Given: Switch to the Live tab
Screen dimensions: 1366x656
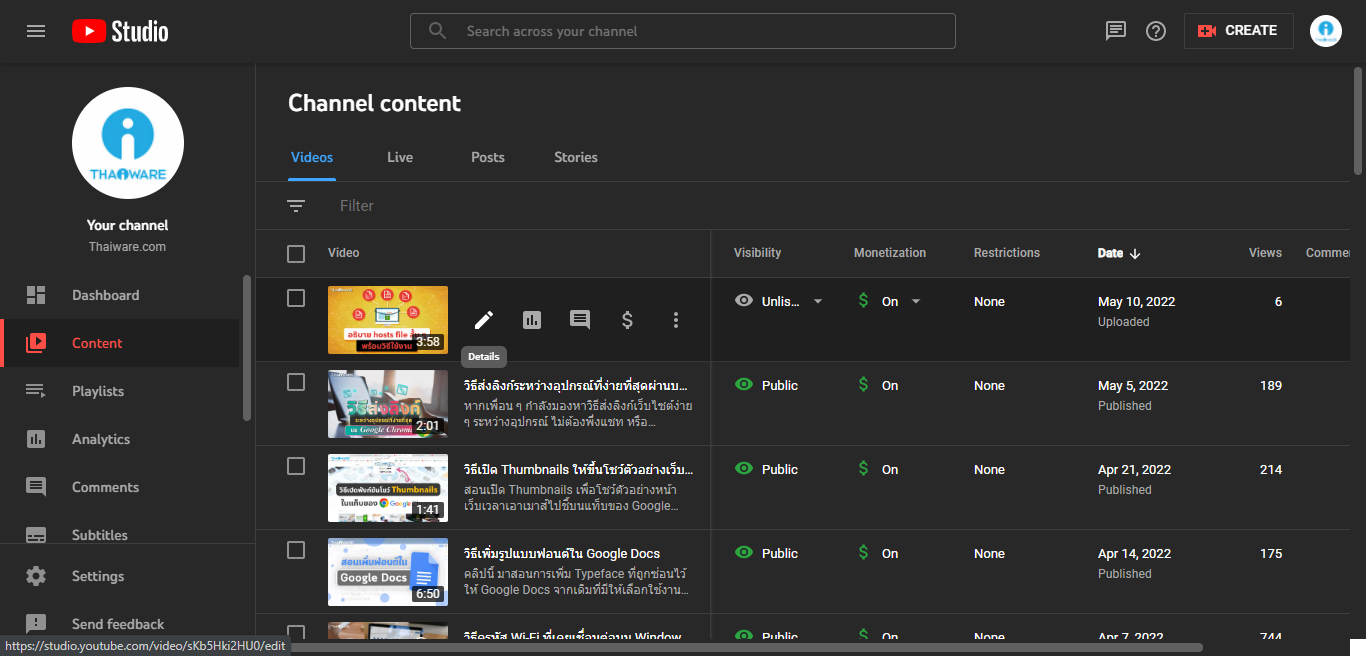Looking at the screenshot, I should pos(400,157).
